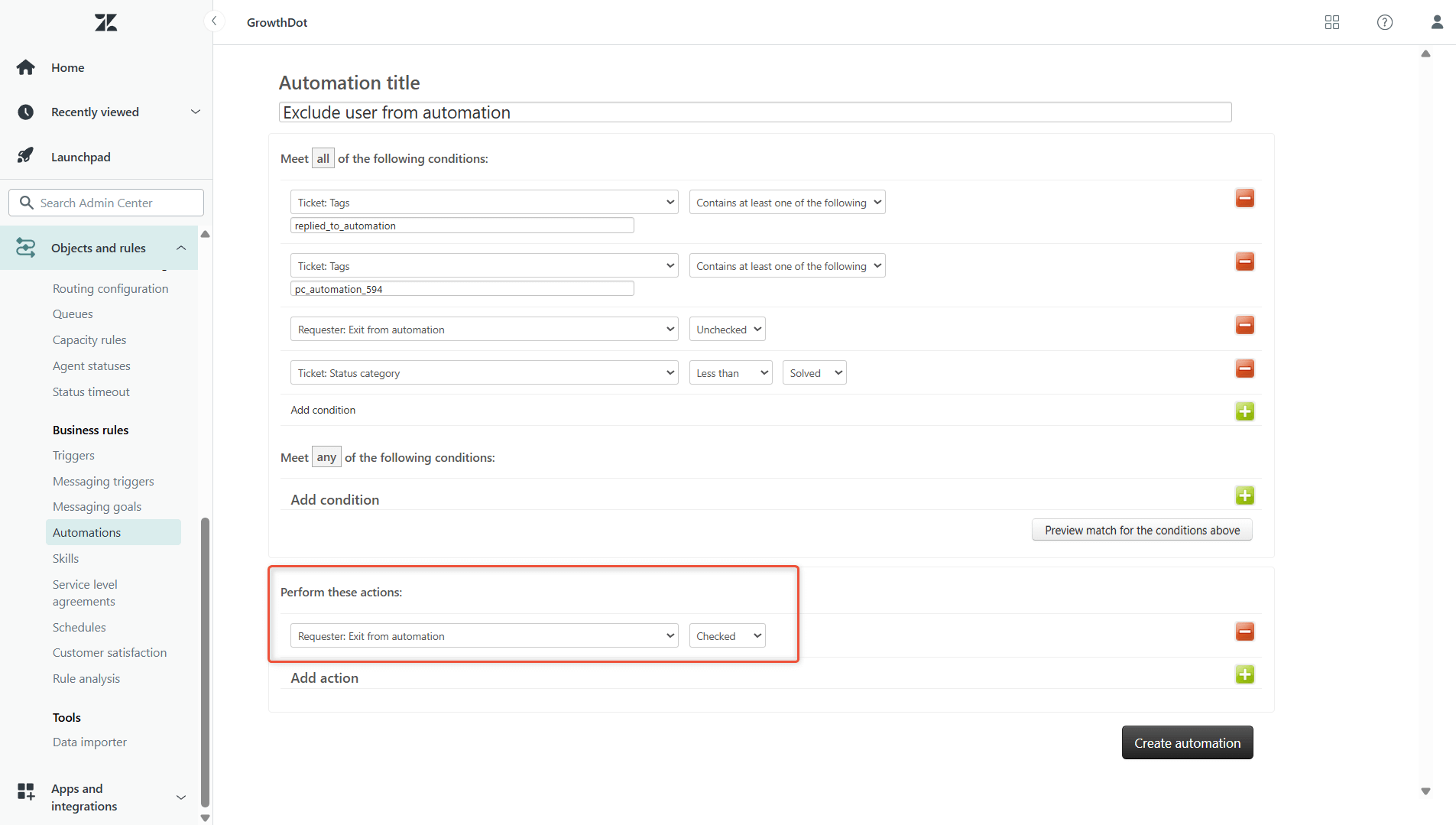Open the Customer satisfaction page
This screenshot has height=825, width=1456.
[109, 652]
